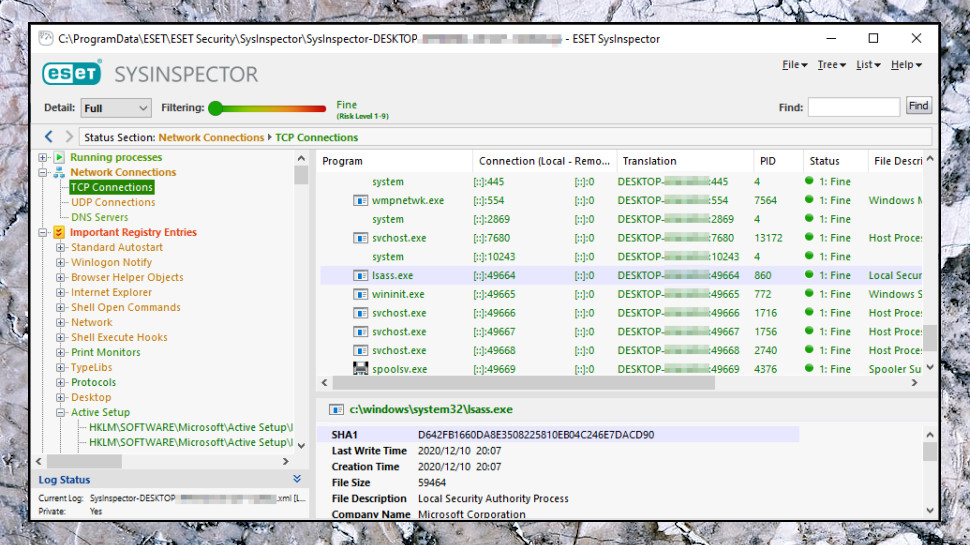
Task: Click the wmpnetwk.exe program icon
Action: (360, 200)
